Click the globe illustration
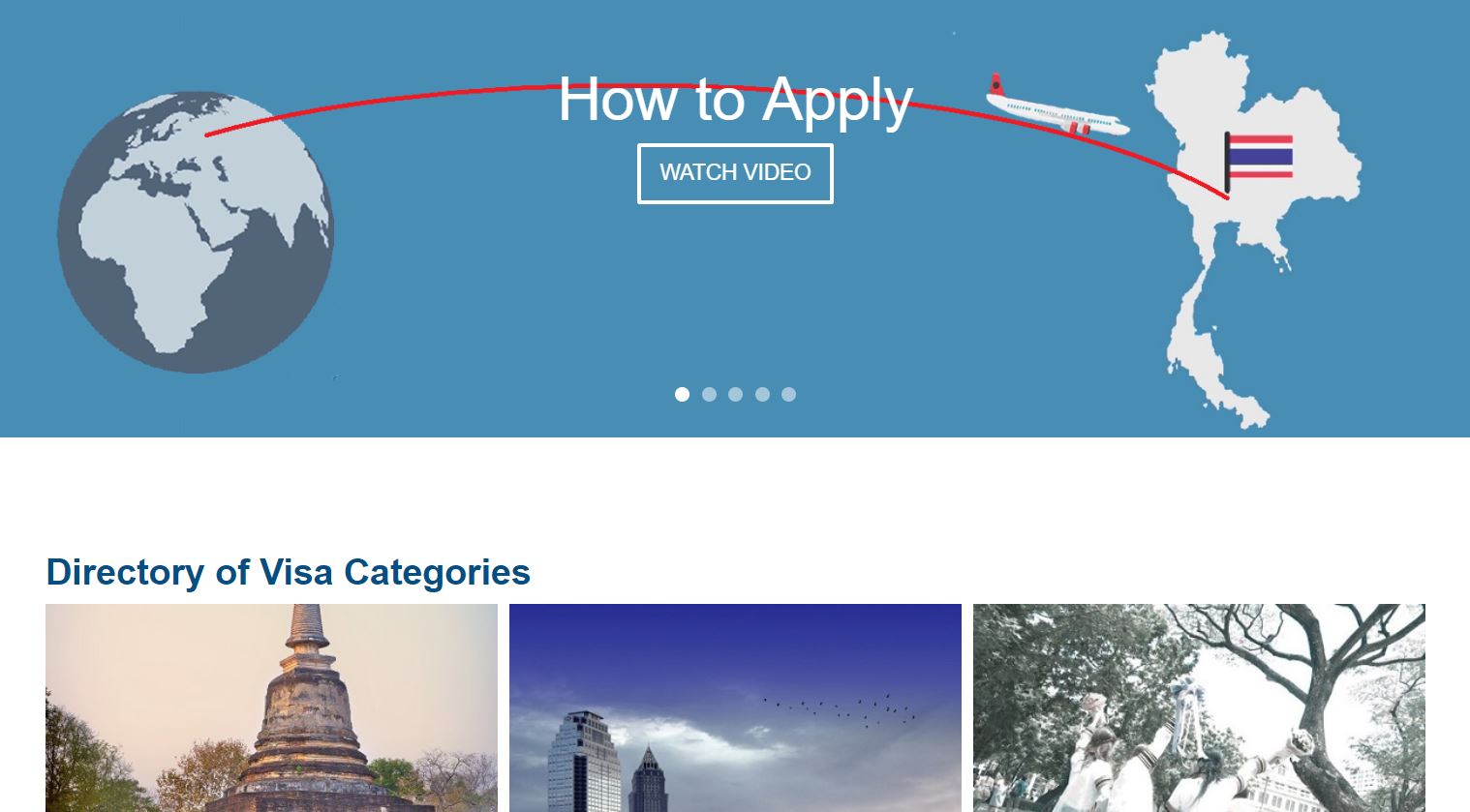The width and height of the screenshot is (1470, 812). coord(195,232)
